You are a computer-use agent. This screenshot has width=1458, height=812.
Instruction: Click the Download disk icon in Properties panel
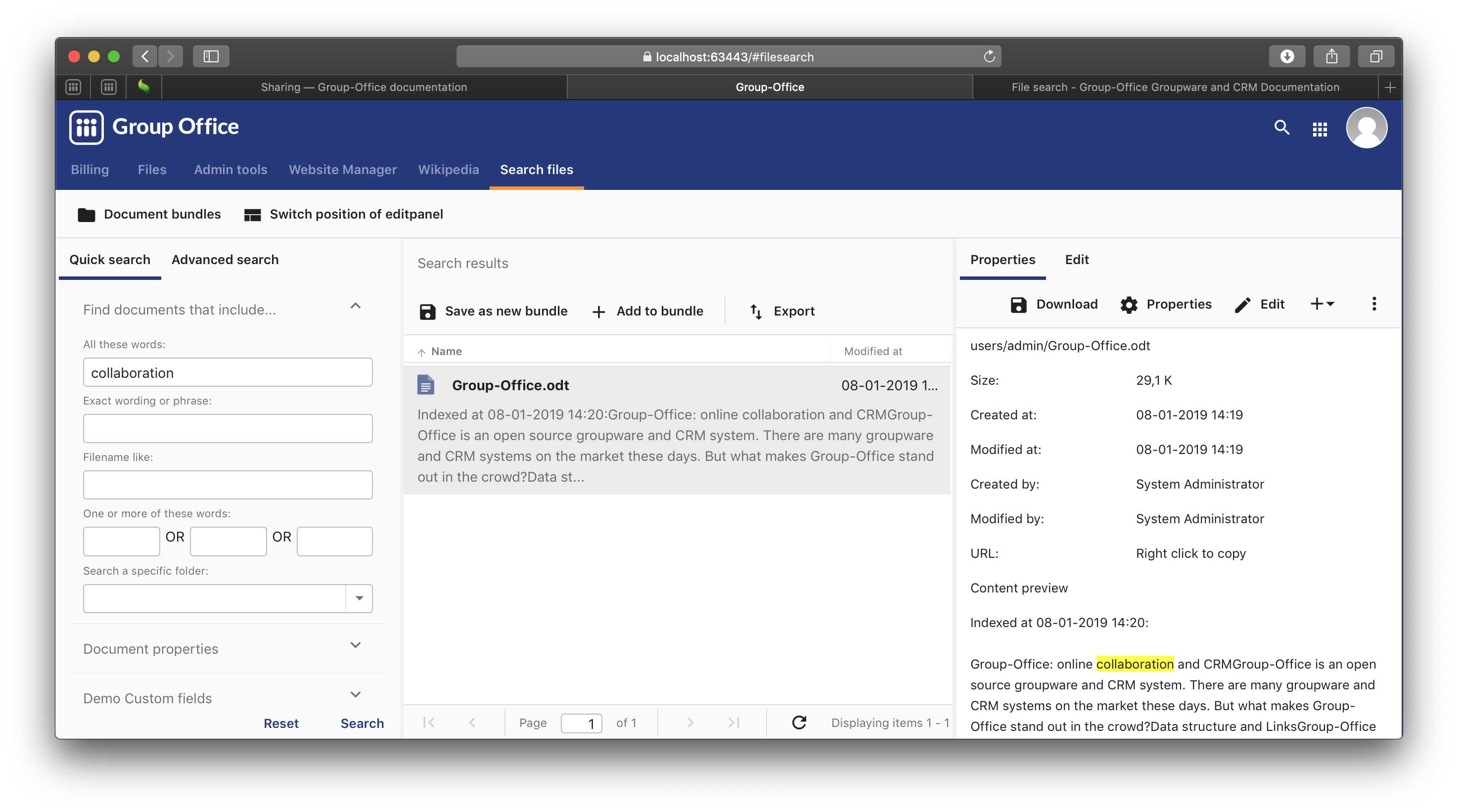[1018, 305]
